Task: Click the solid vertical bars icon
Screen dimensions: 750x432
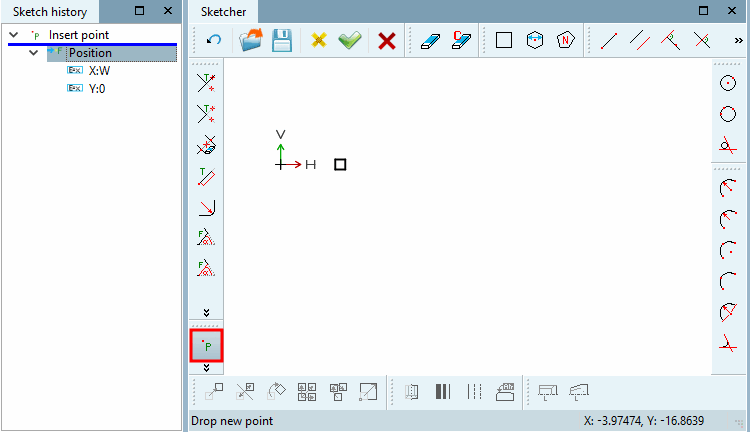Action: pyautogui.click(x=443, y=392)
